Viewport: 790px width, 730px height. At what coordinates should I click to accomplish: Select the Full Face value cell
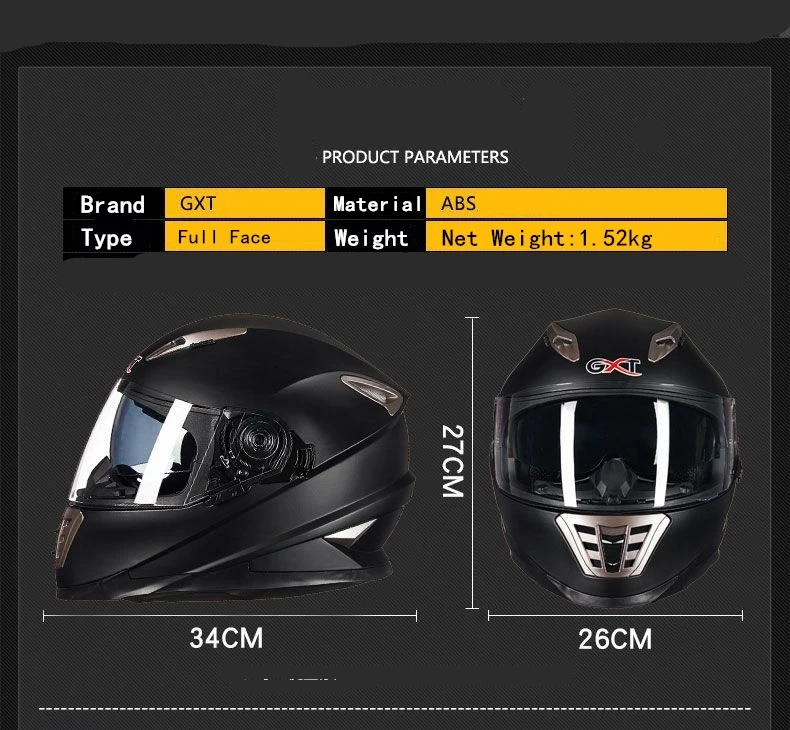[x=244, y=236]
